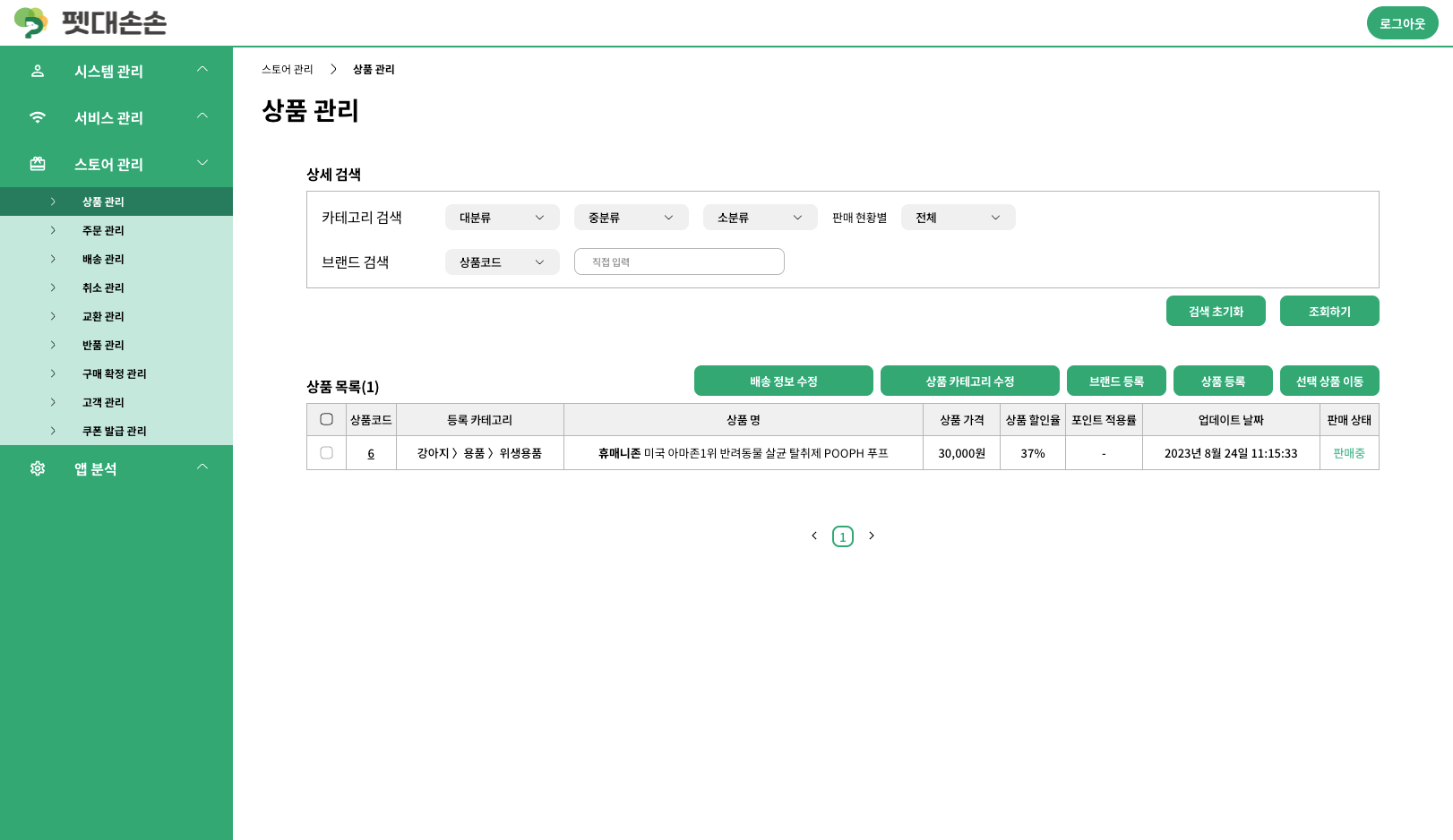The width and height of the screenshot is (1453, 840).
Task: Open the 대분류 category dropdown
Action: tap(503, 218)
